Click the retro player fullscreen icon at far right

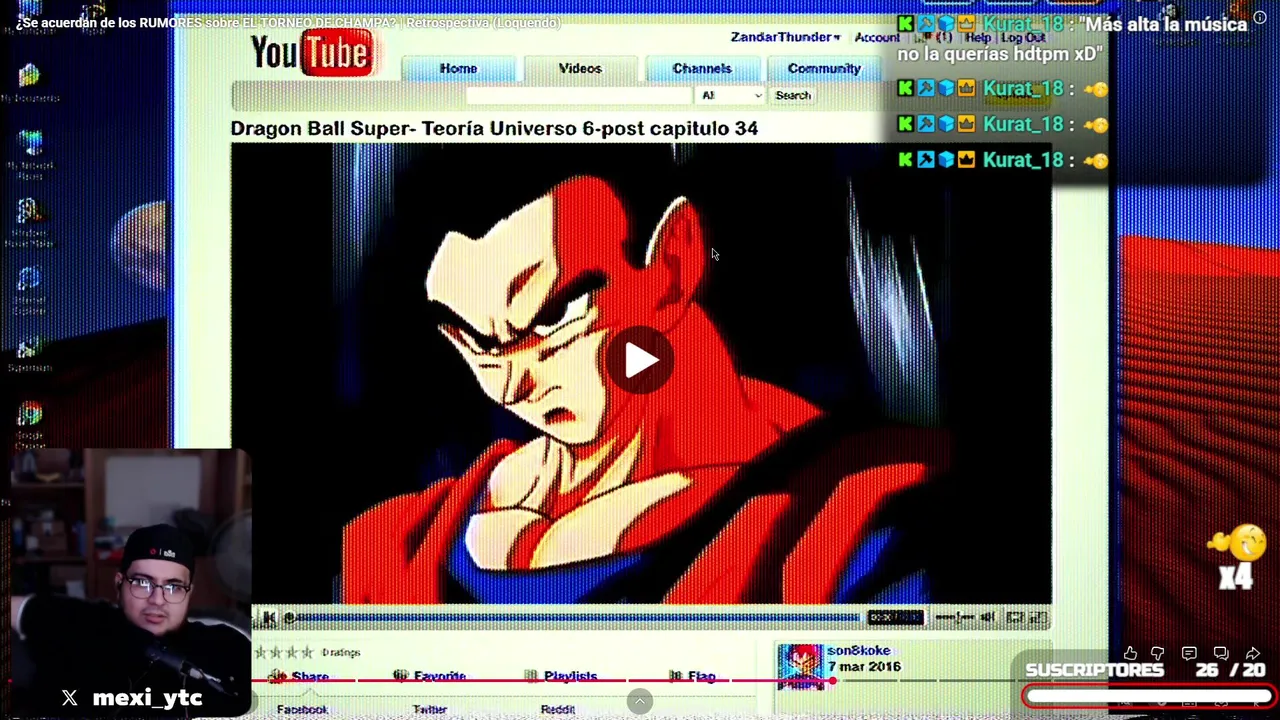click(1038, 618)
